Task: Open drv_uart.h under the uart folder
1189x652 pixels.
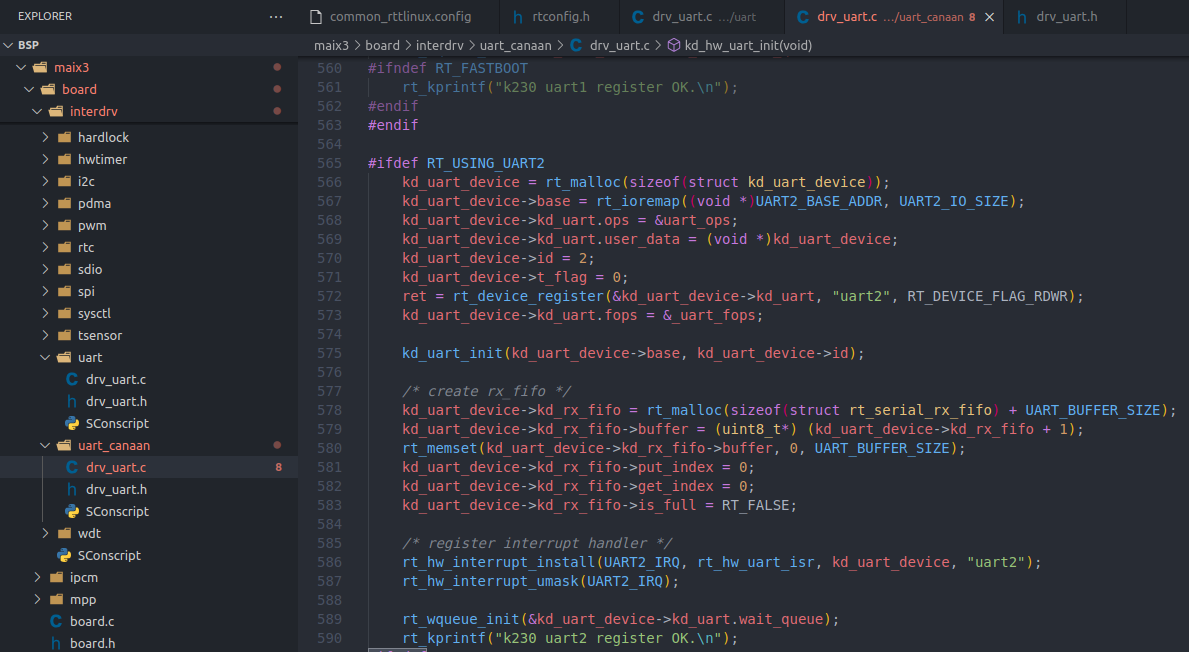Action: point(116,401)
